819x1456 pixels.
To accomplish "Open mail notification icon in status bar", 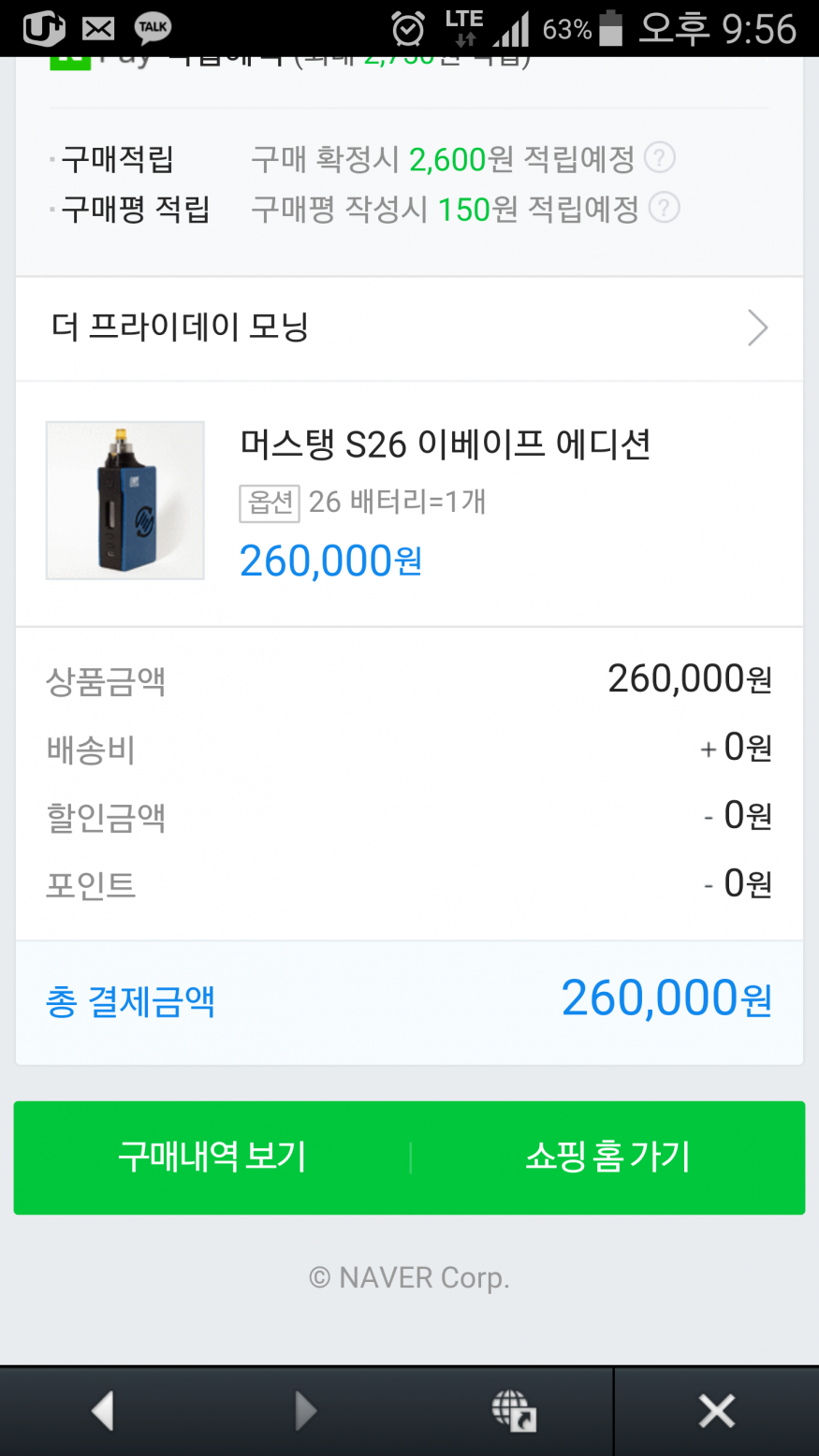I will coord(98,28).
